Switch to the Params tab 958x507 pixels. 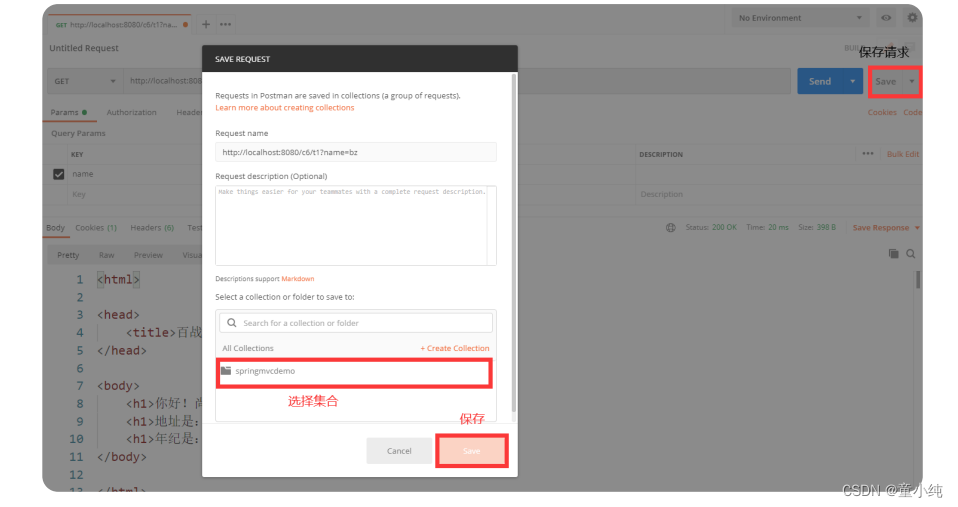(68, 112)
